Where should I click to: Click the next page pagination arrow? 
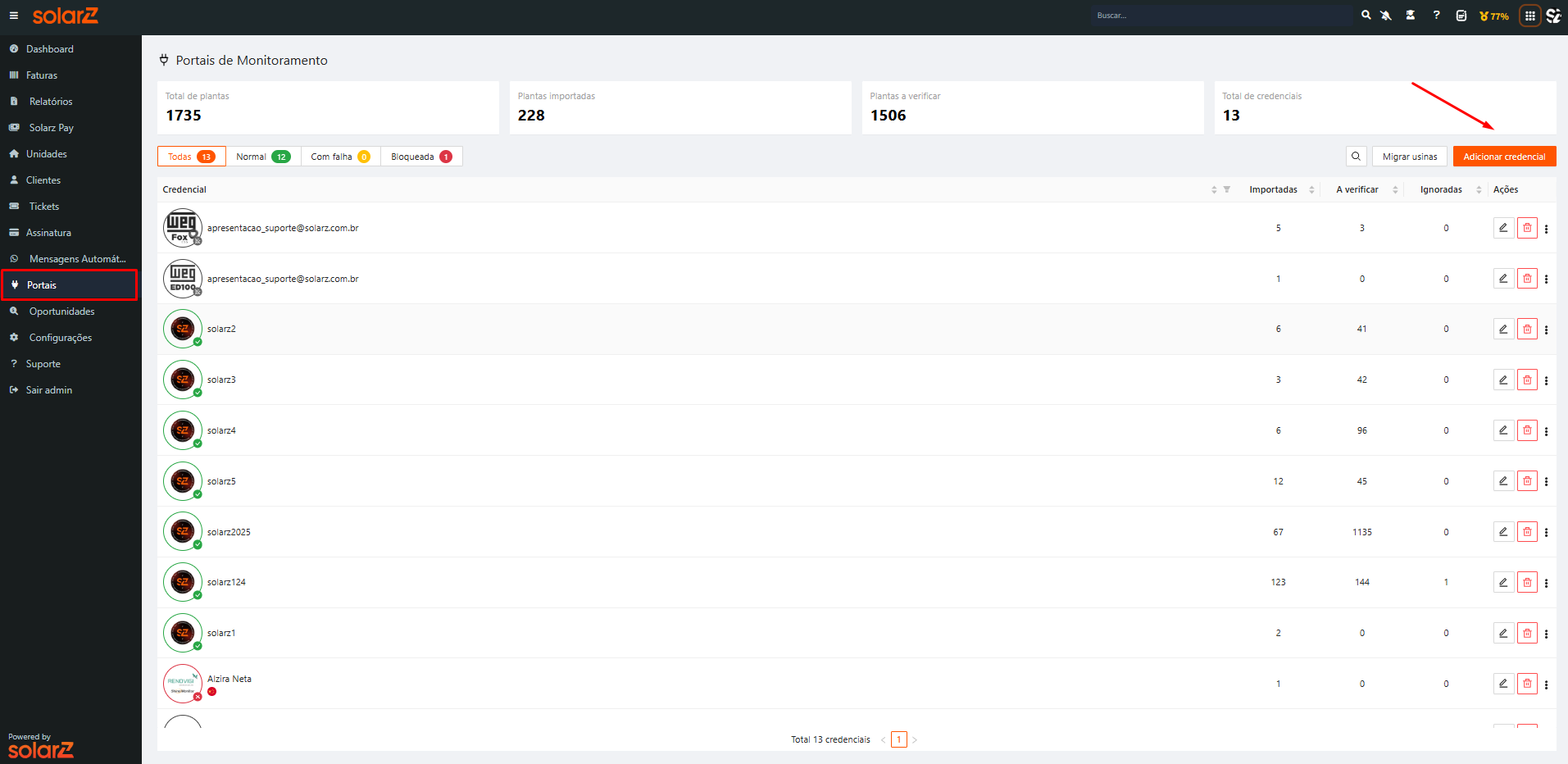pyautogui.click(x=915, y=739)
